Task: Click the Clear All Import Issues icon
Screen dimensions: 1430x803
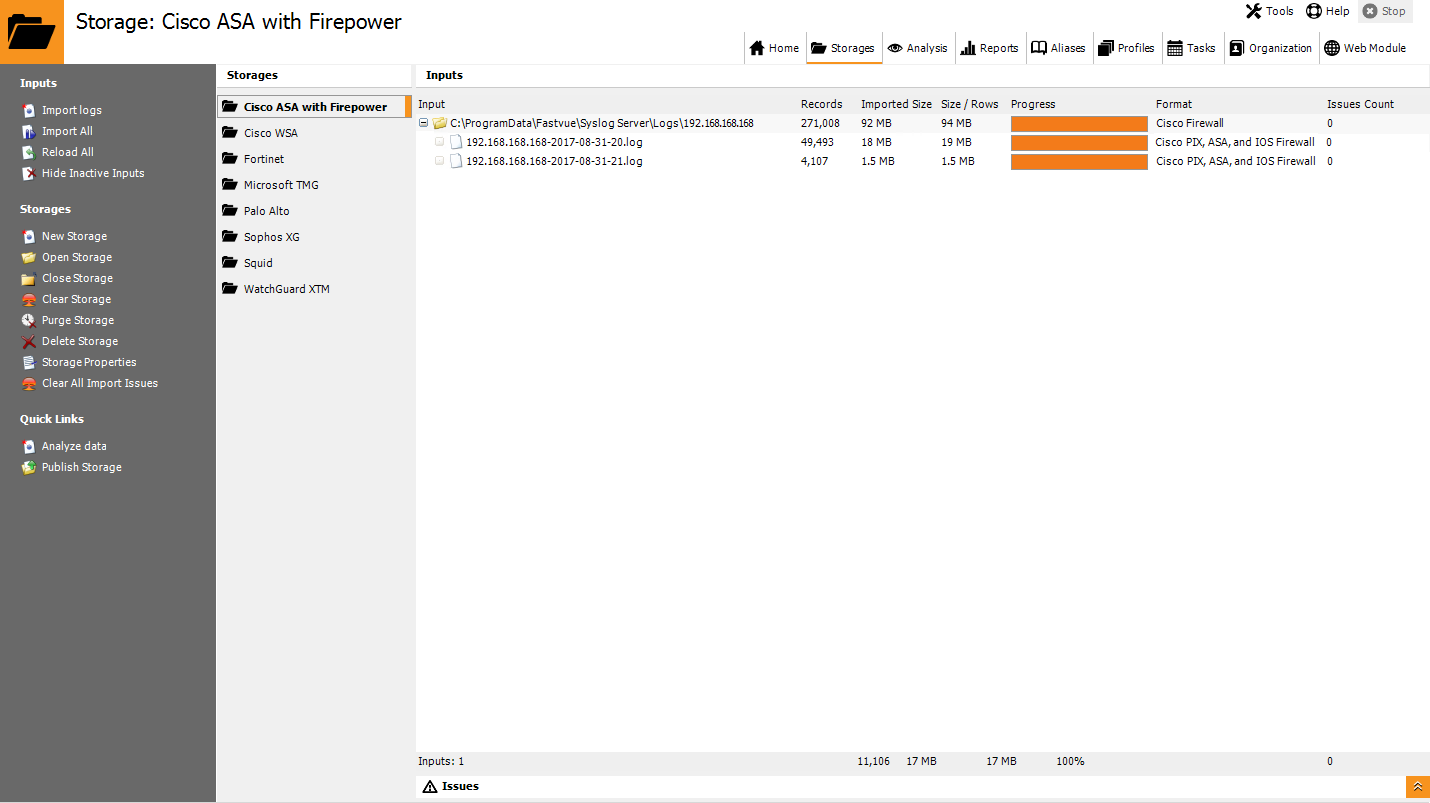Action: pos(29,383)
